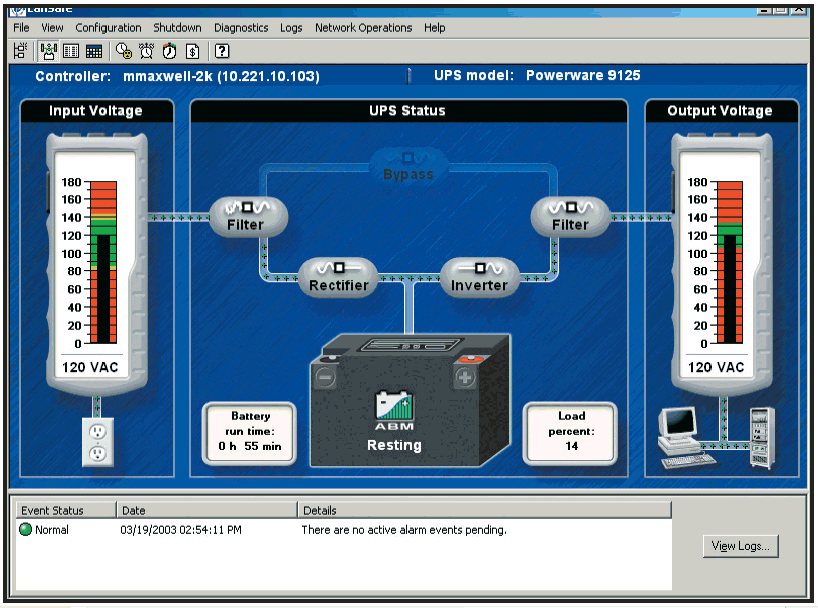Viewport: 818px width, 608px height.
Task: Open the Network Operations menu
Action: (x=363, y=28)
